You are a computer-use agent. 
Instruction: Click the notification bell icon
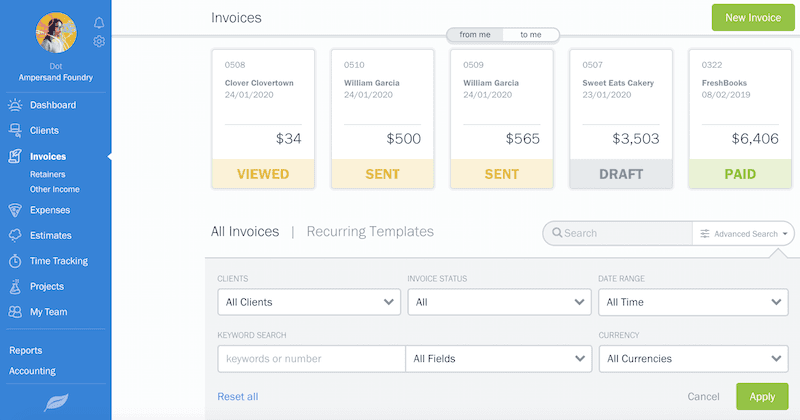click(x=98, y=22)
